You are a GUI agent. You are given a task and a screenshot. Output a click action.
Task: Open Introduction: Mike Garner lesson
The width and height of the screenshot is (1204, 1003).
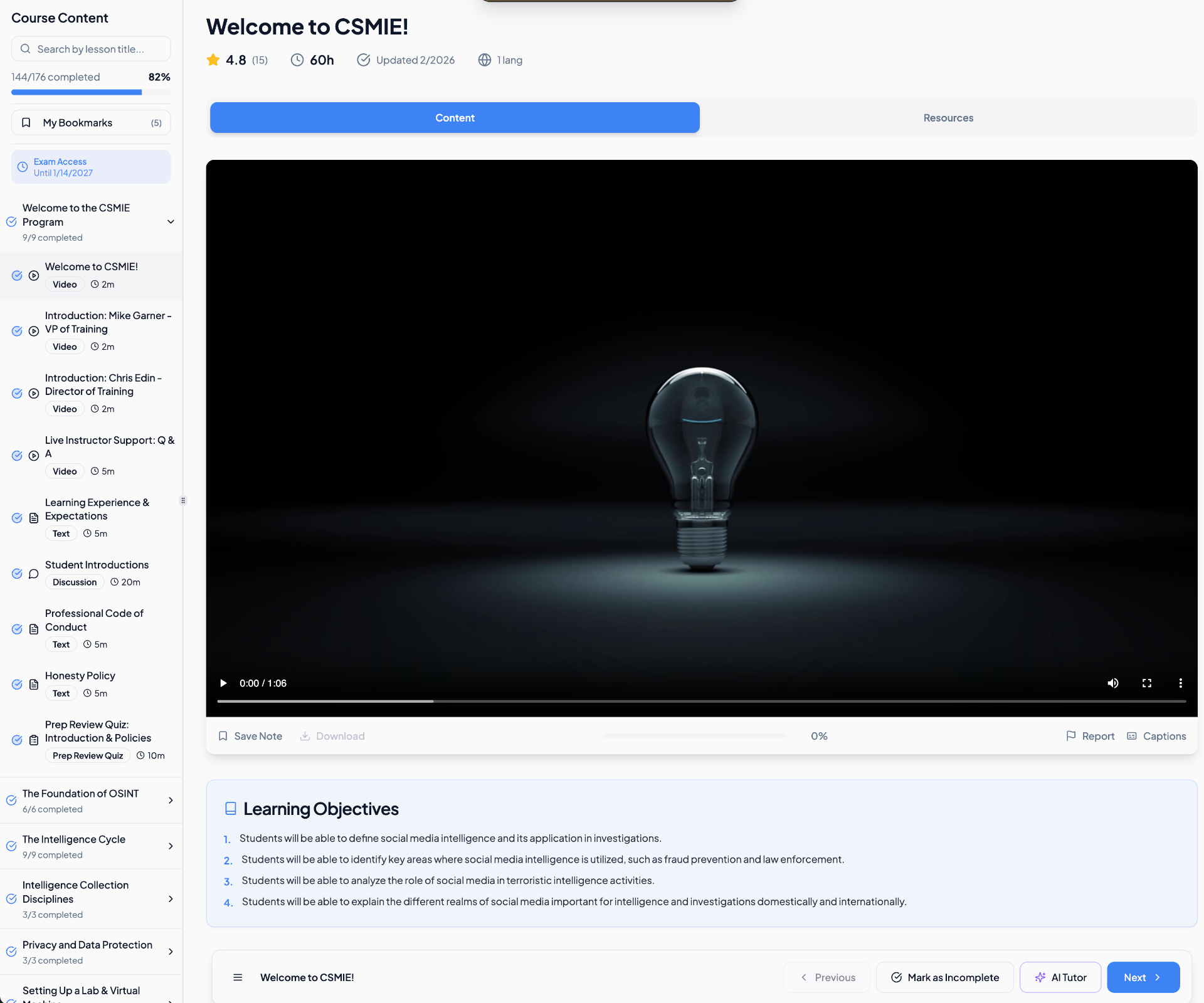point(91,330)
